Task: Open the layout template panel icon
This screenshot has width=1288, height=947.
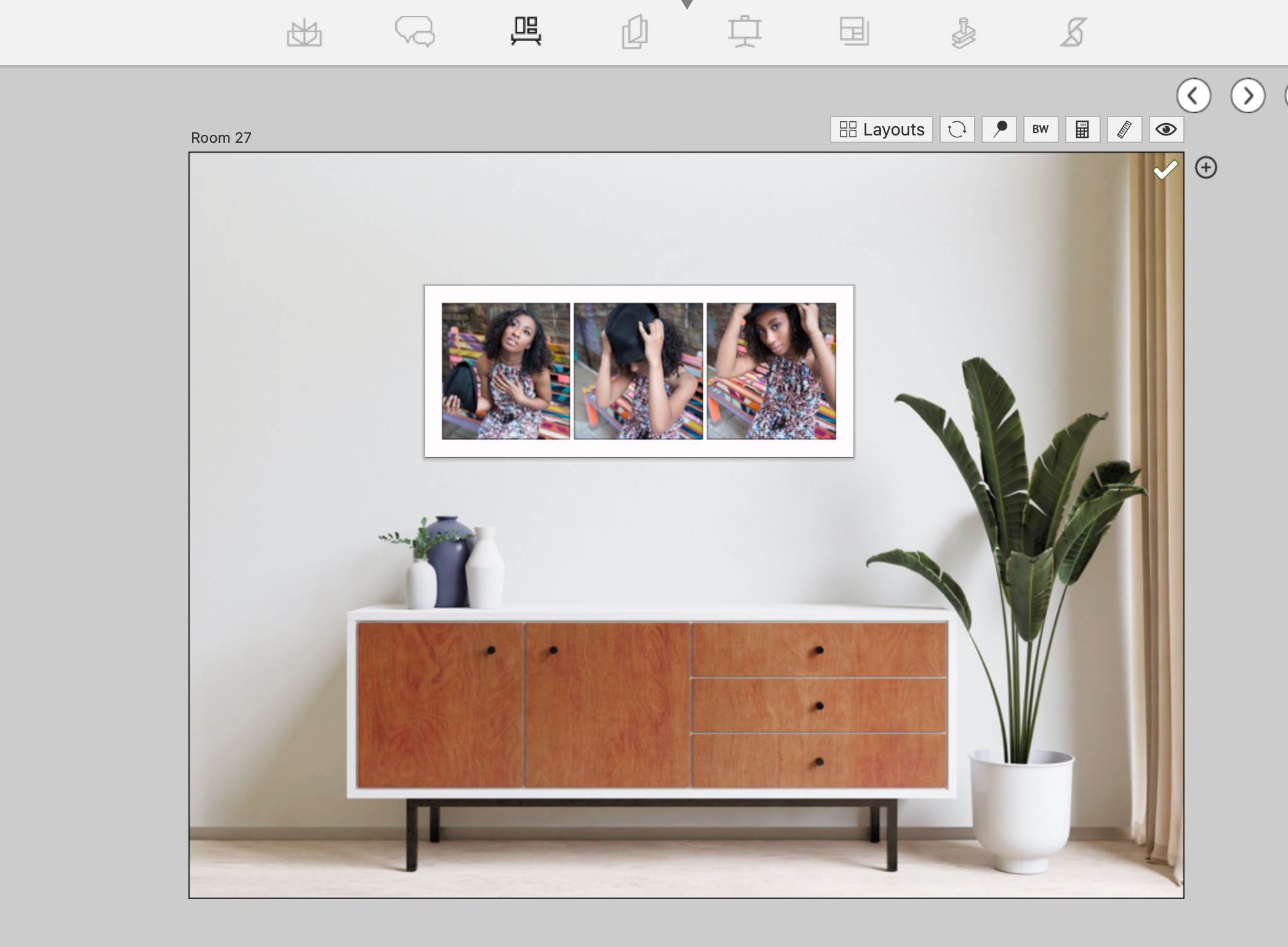Action: point(854,31)
